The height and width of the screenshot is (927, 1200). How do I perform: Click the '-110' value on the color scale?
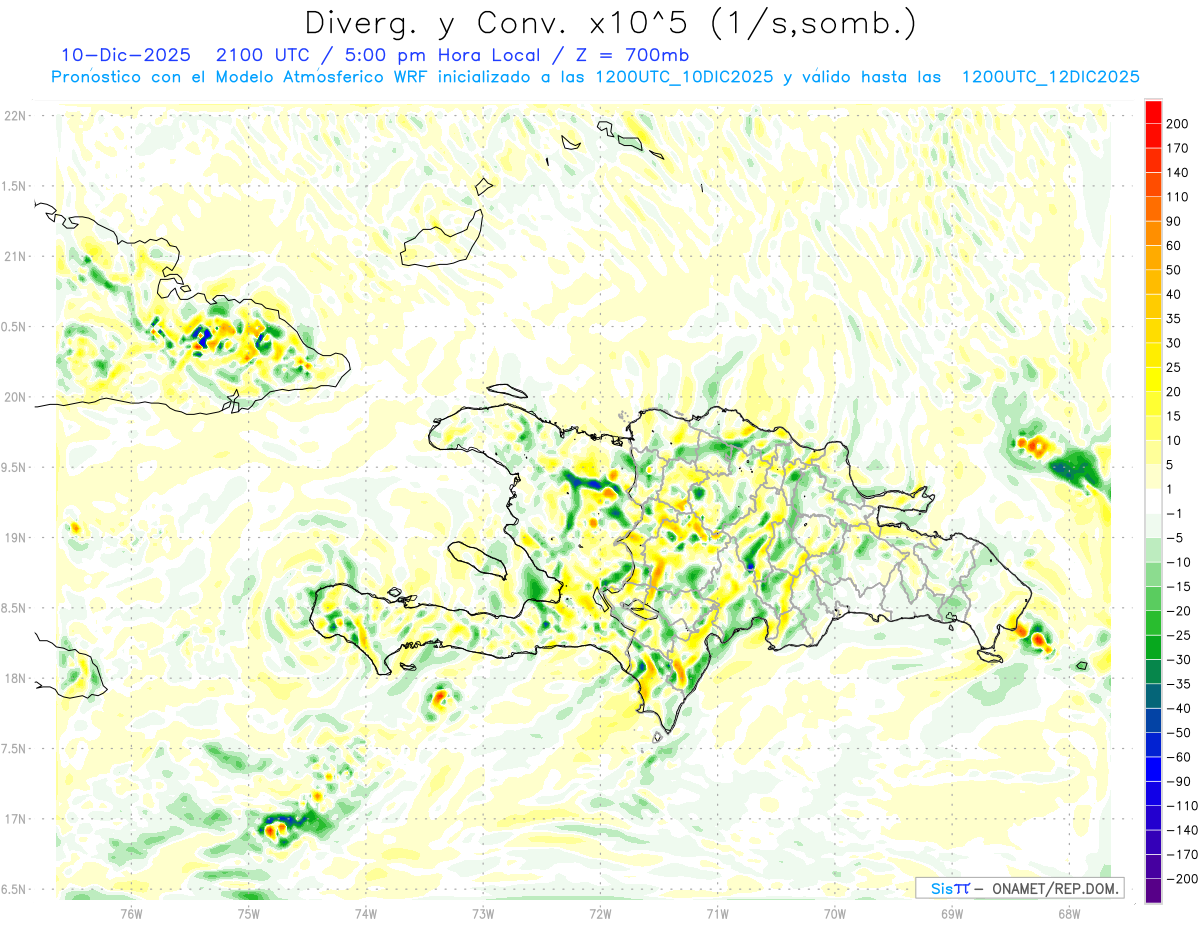click(1180, 806)
